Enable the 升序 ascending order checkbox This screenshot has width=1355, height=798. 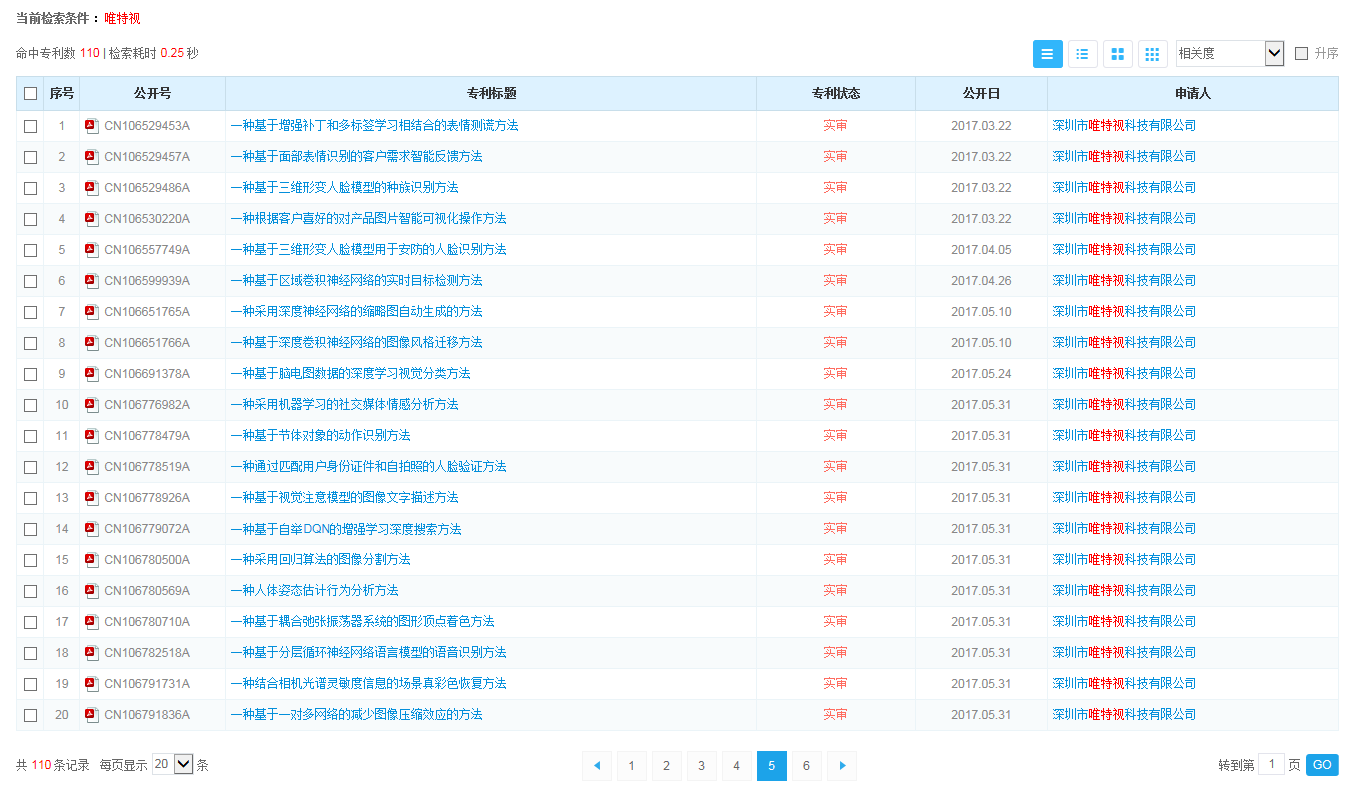tap(1301, 54)
